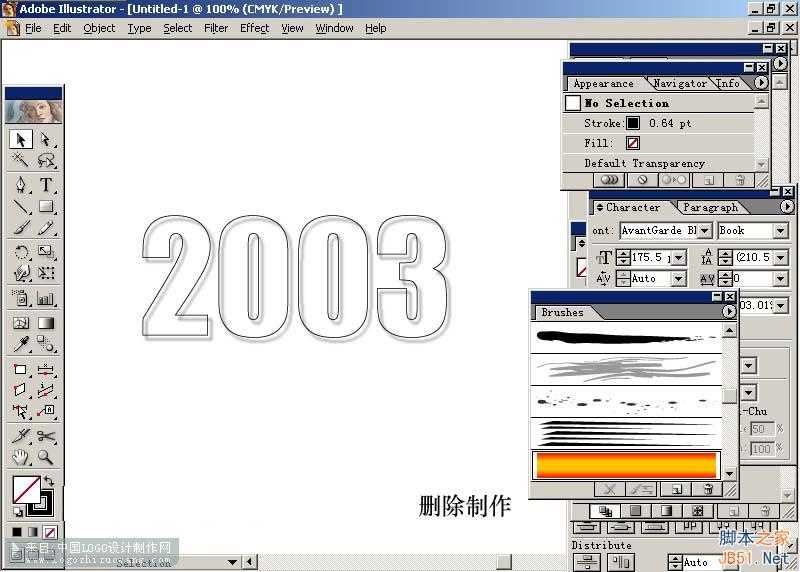Select the Symbol Sprayer tool

click(21, 298)
